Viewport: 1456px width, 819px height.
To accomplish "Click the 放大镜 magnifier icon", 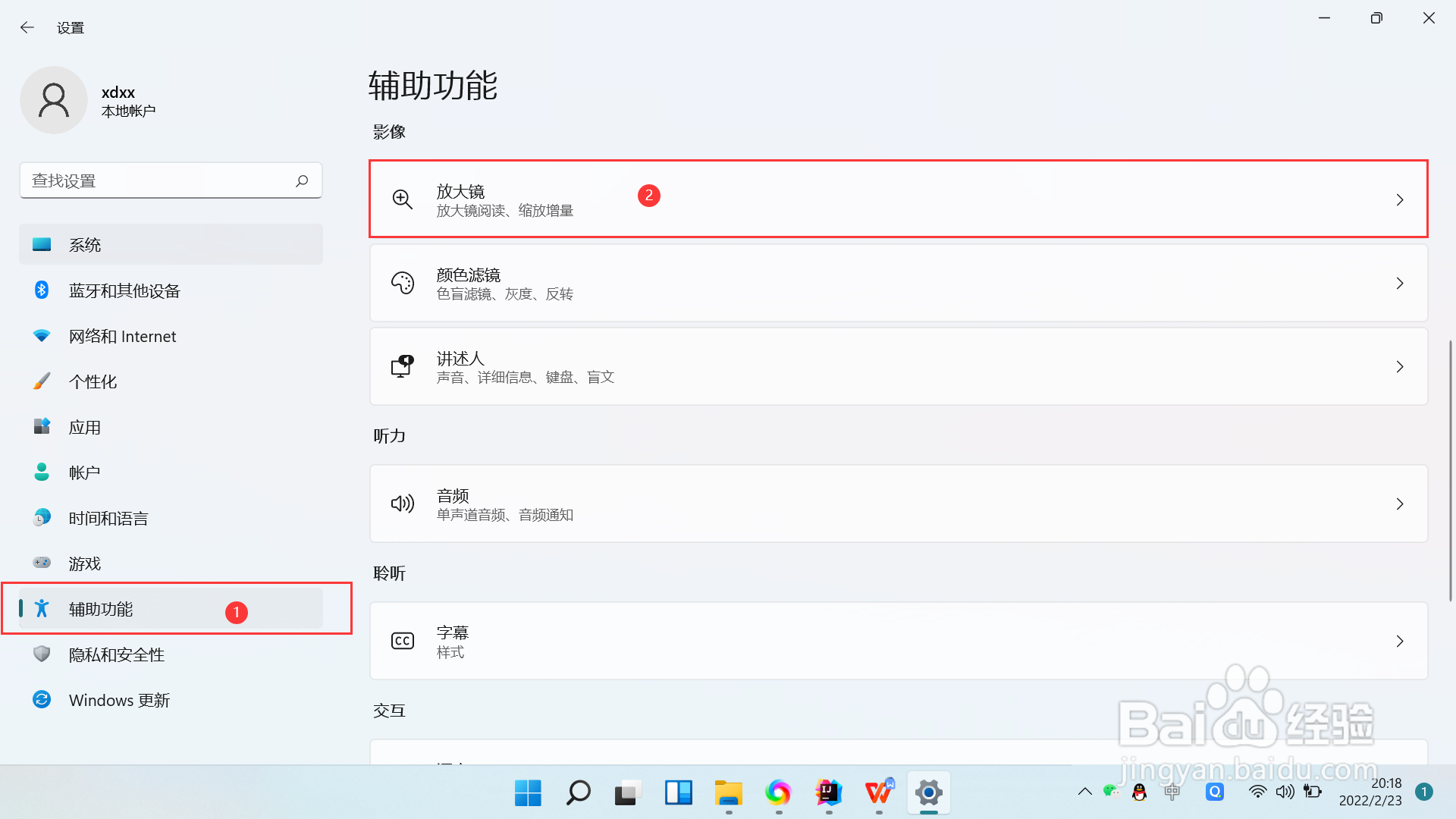I will [x=402, y=199].
